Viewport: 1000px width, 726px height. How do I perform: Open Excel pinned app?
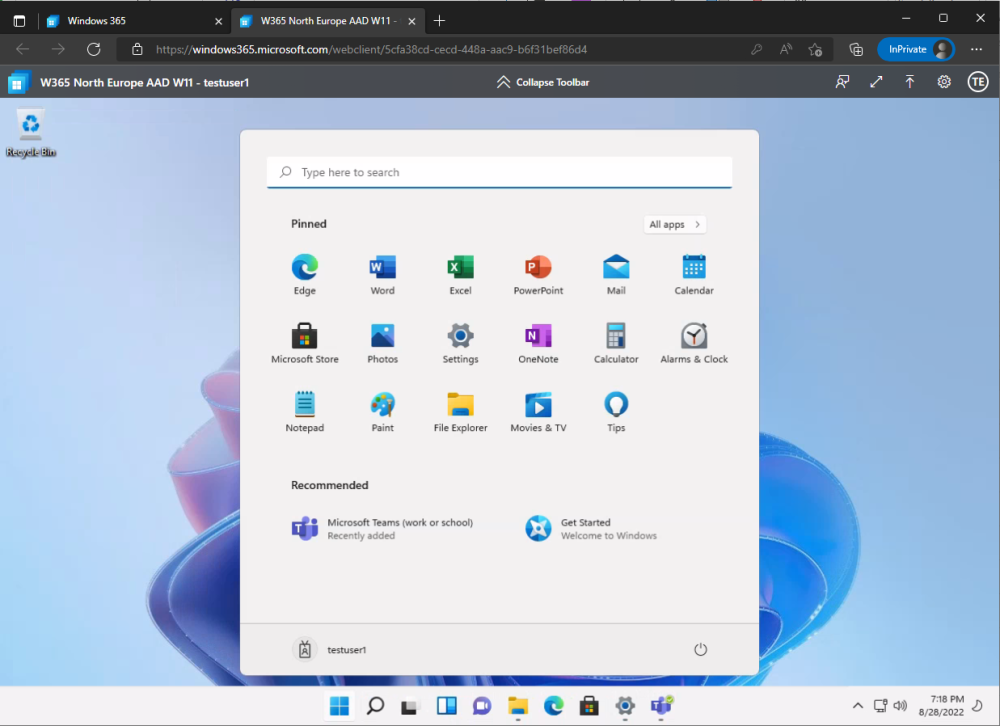click(460, 274)
